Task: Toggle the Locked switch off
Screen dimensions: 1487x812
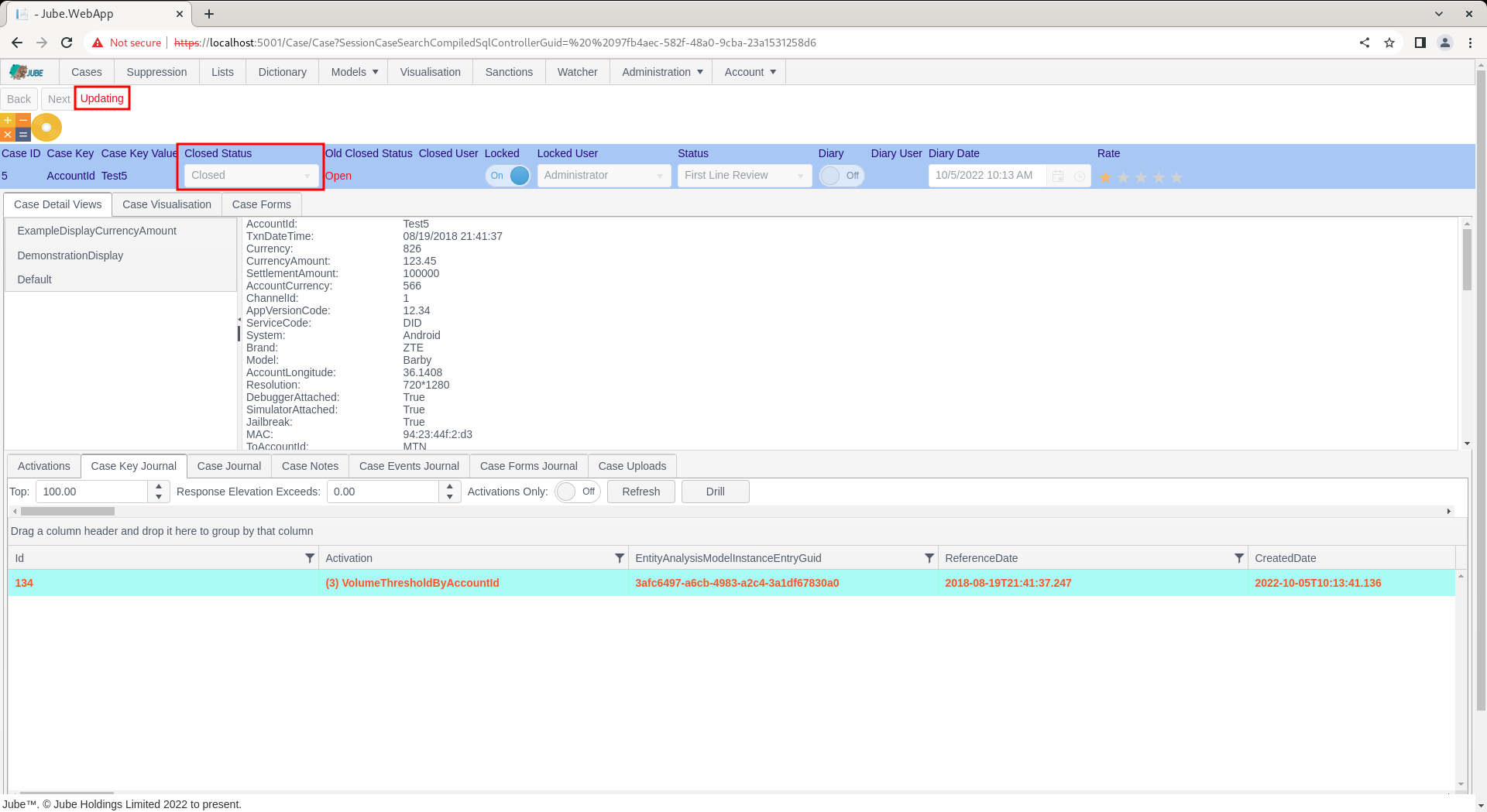Action: (x=508, y=176)
